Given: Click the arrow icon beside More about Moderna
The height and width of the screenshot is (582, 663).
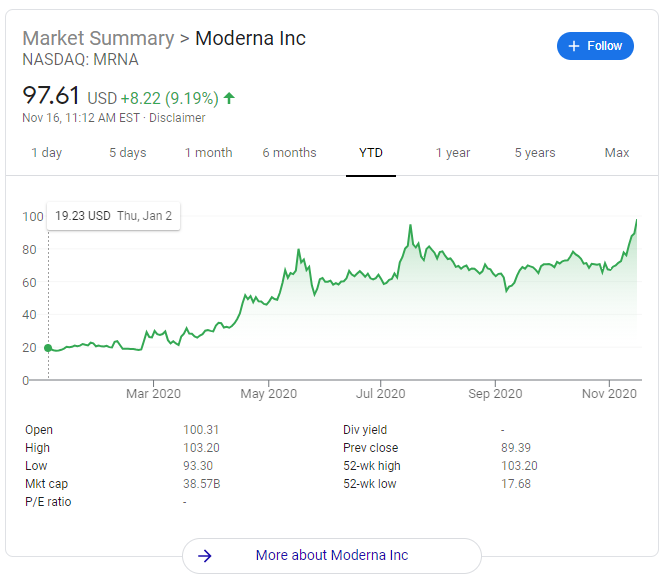Looking at the screenshot, I should click(x=205, y=555).
